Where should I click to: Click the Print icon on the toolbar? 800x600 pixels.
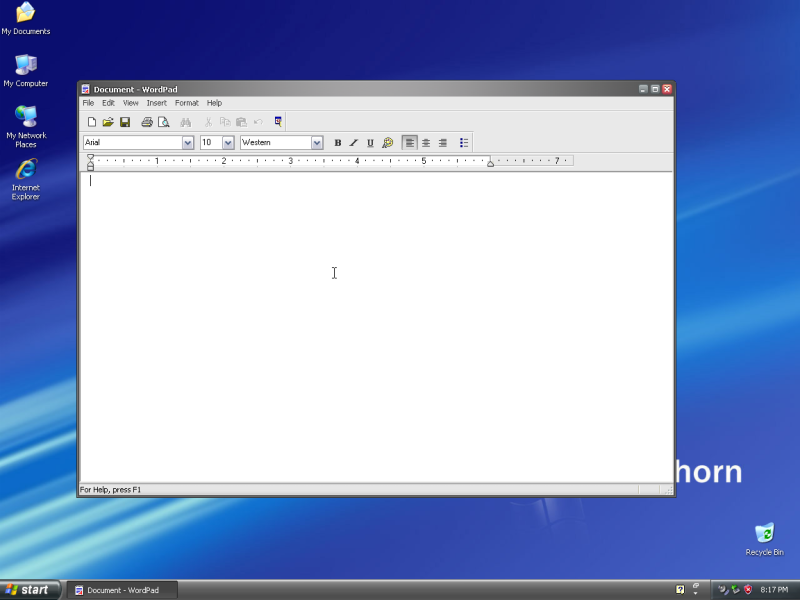pos(147,122)
